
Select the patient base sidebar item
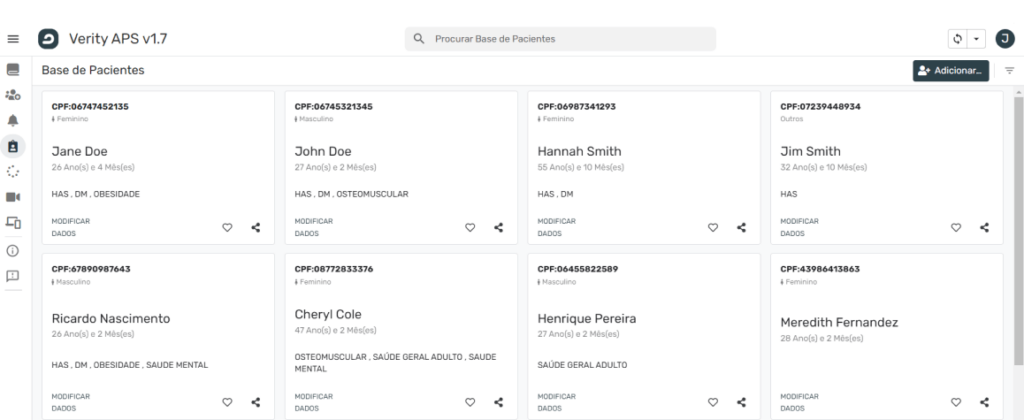[13, 146]
